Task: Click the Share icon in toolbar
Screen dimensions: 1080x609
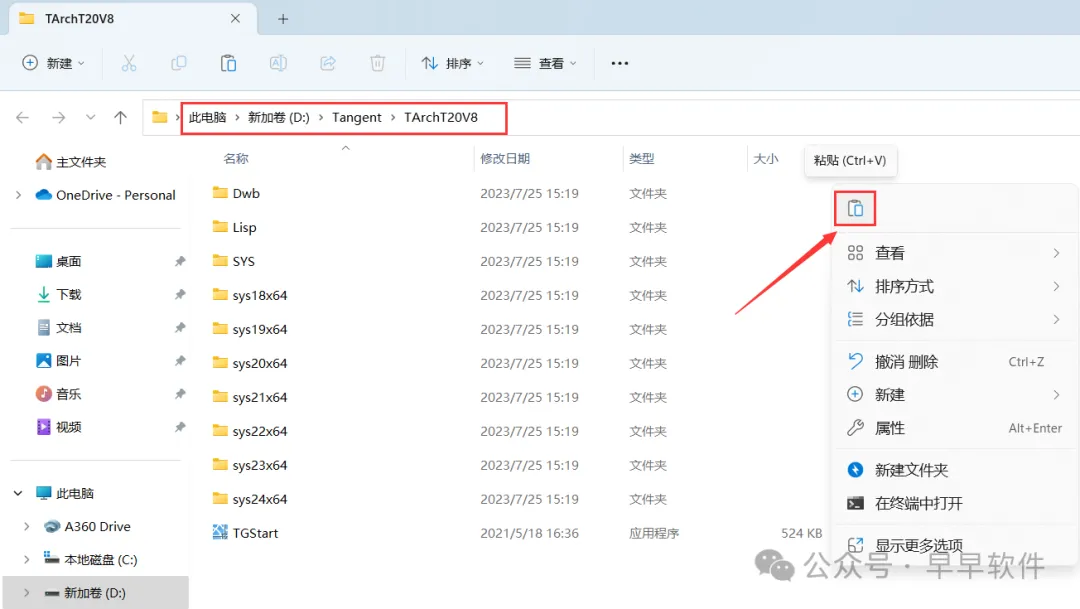Action: coord(328,63)
